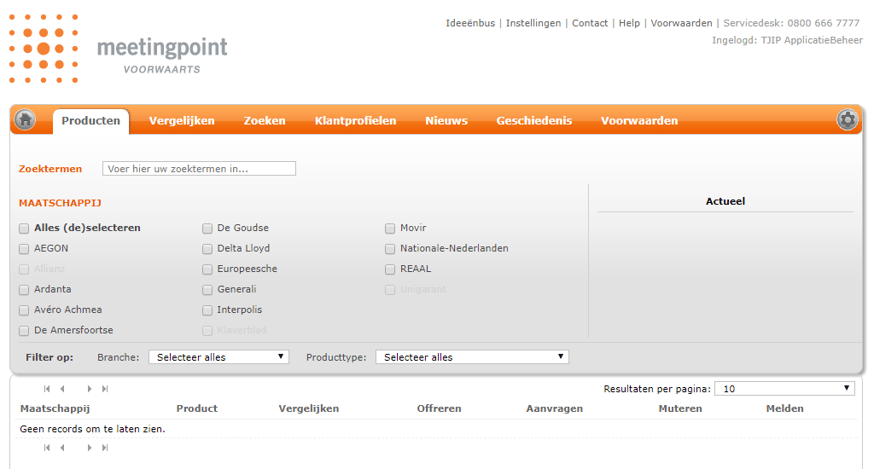The width and height of the screenshot is (874, 469).
Task: Open the Resultaten per pagina dropdown
Action: pyautogui.click(x=784, y=389)
